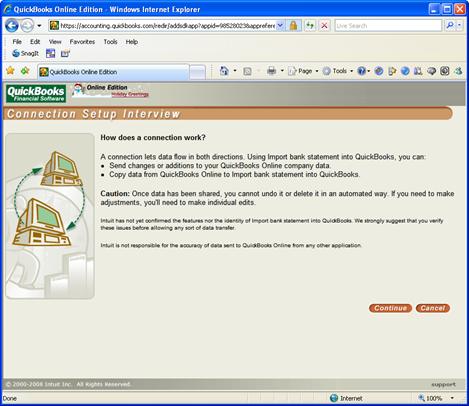Open the search provider options dropdown
469x406 pixels.
(460, 25)
